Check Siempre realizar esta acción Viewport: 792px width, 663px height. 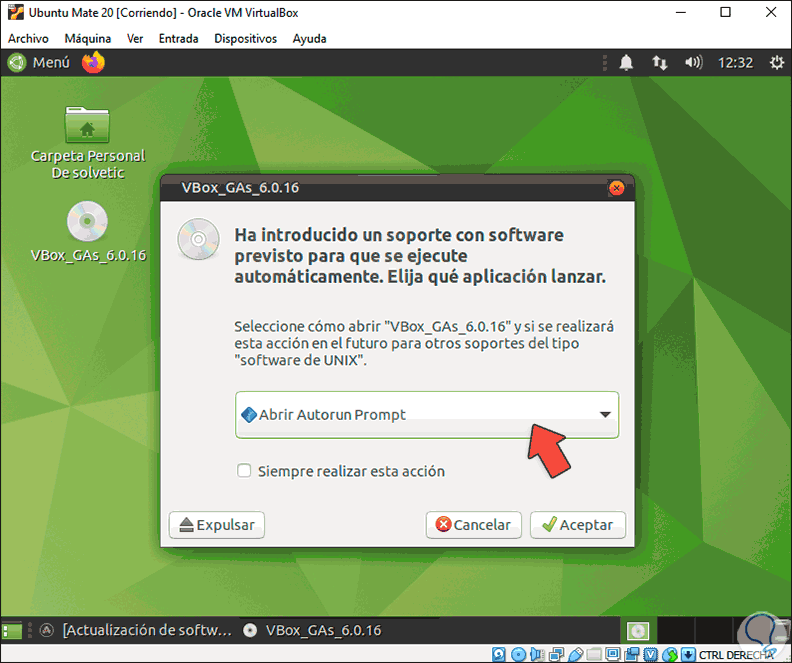point(244,471)
